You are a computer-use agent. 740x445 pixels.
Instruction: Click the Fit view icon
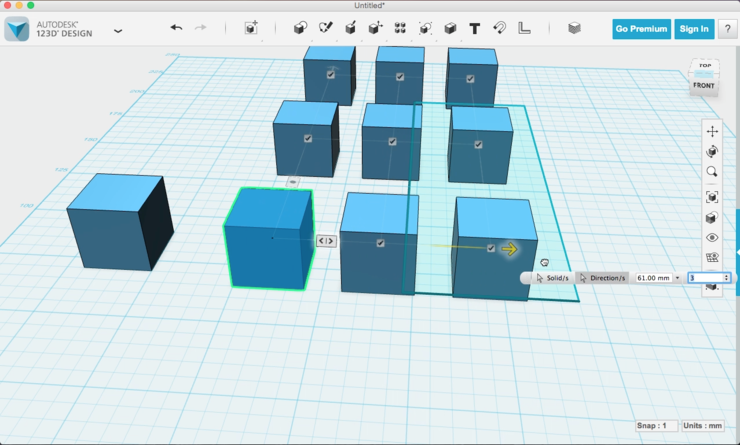pyautogui.click(x=712, y=197)
